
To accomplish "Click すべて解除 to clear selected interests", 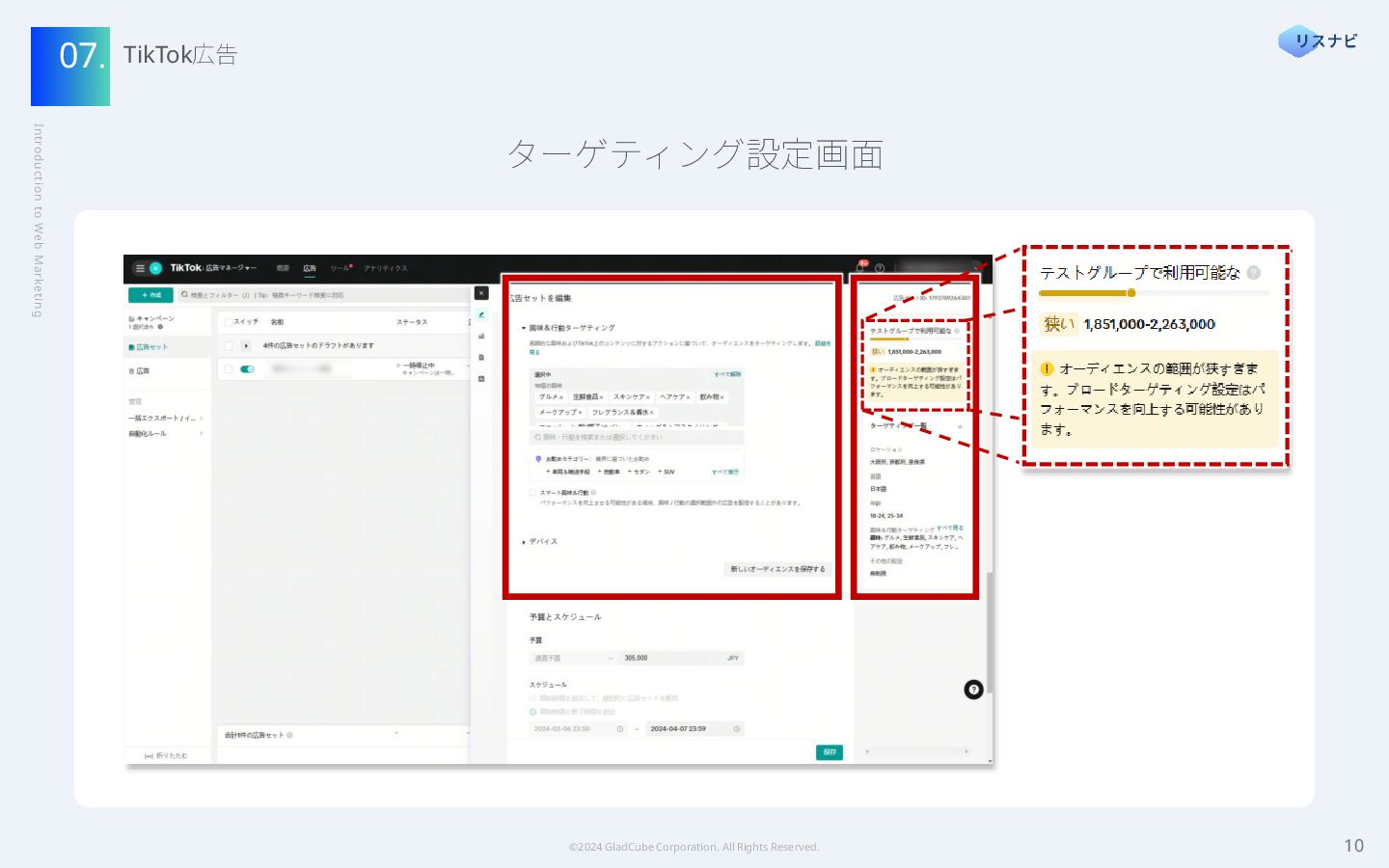I will (727, 374).
